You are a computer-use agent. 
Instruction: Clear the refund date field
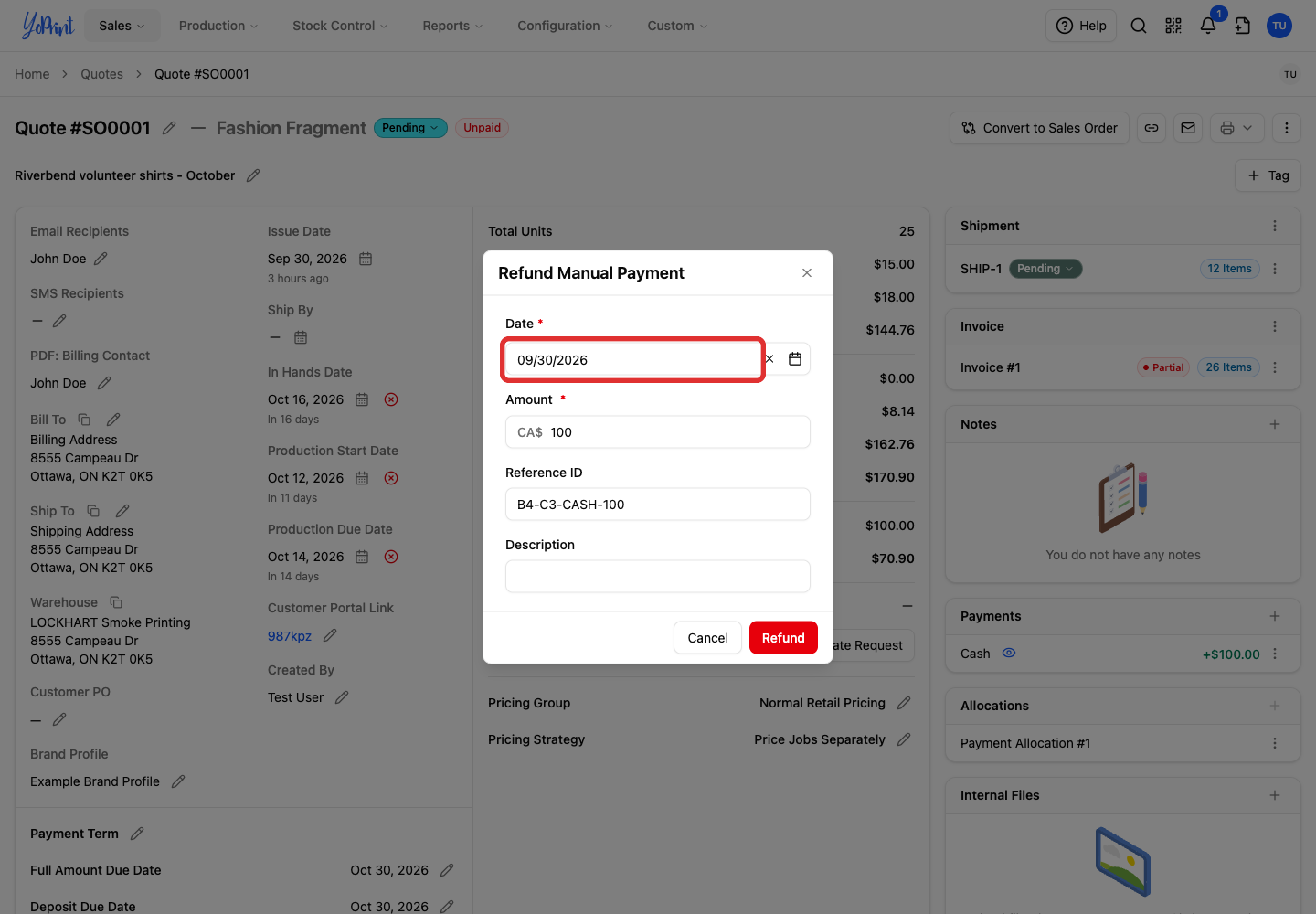[769, 359]
